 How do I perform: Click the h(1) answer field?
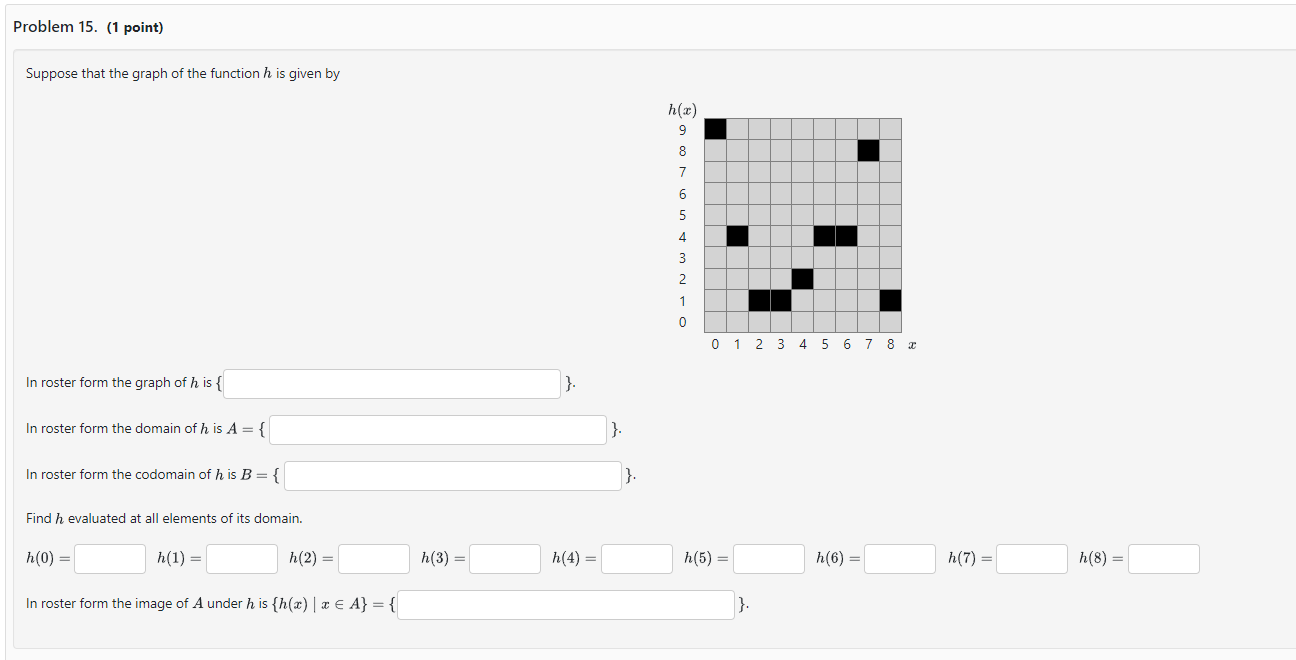pyautogui.click(x=241, y=558)
